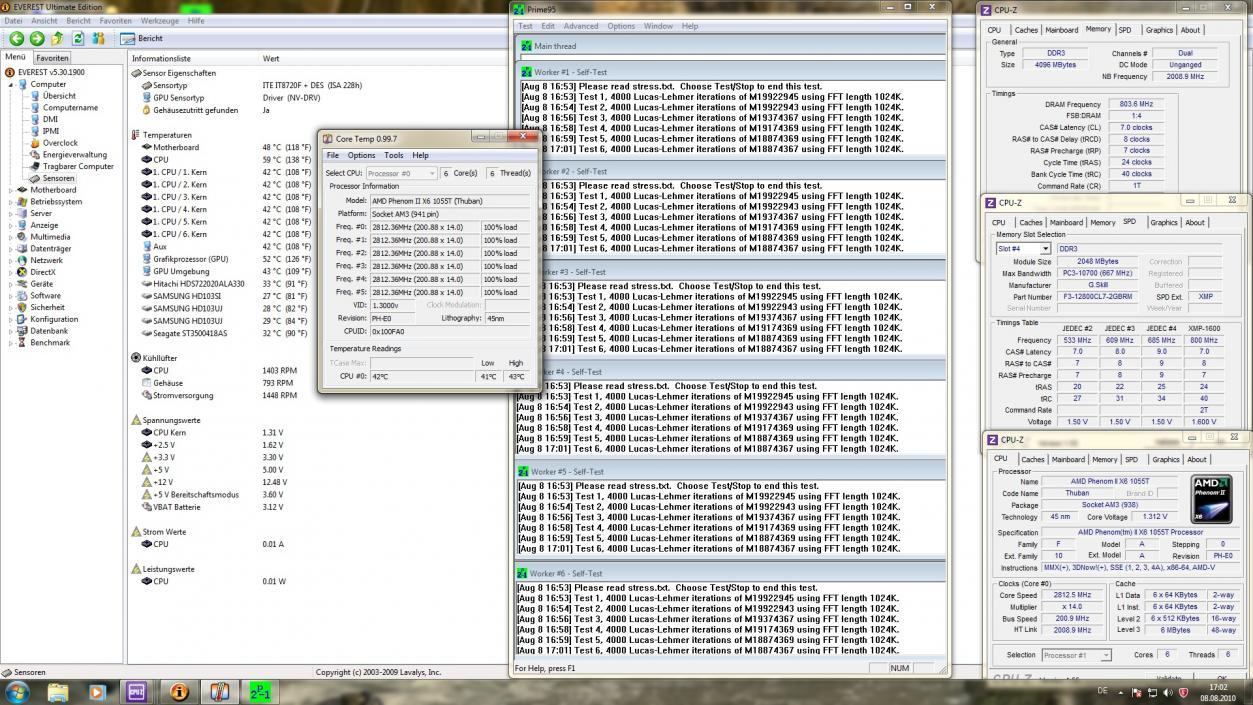
Task: Open the Tools menu in Core Temp
Action: 394,155
